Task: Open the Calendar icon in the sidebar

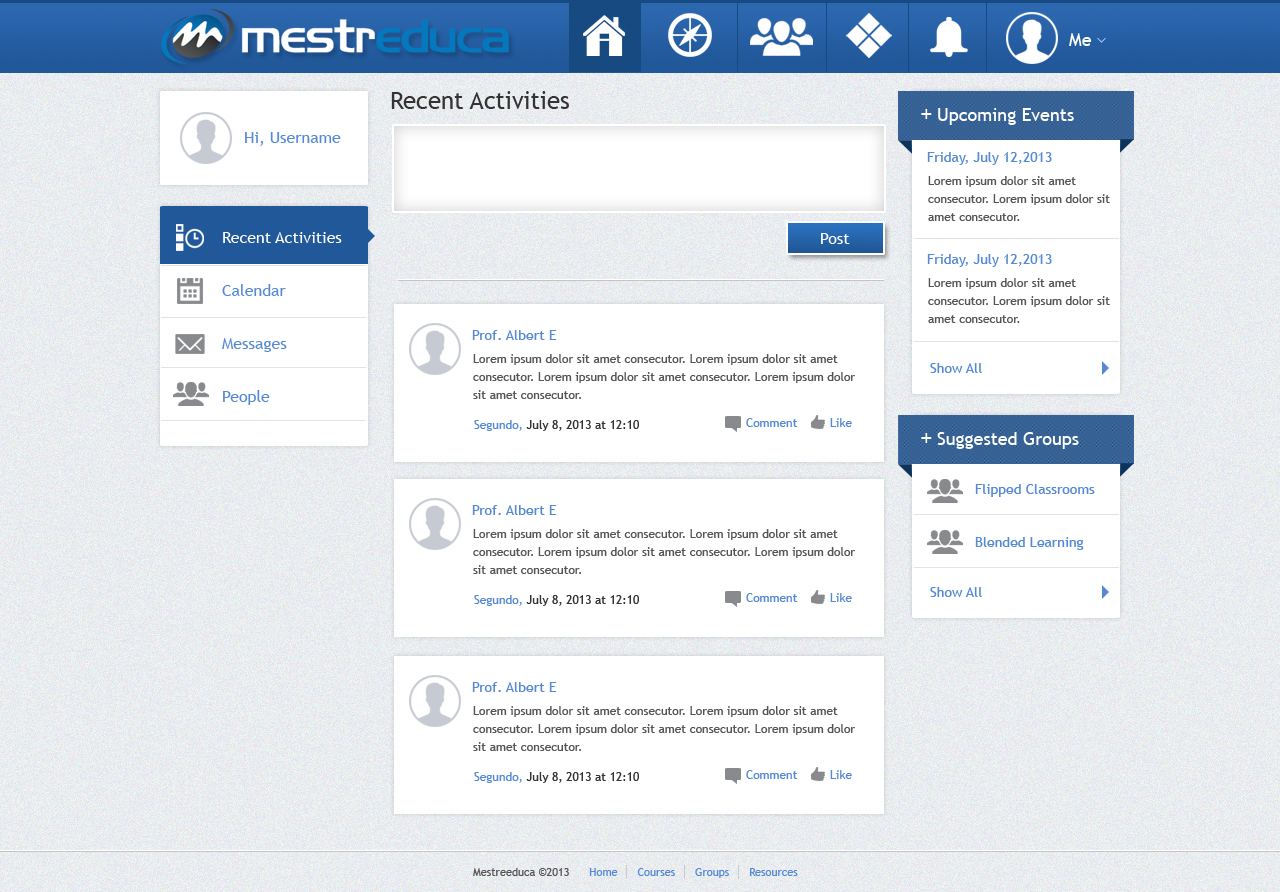Action: [190, 290]
